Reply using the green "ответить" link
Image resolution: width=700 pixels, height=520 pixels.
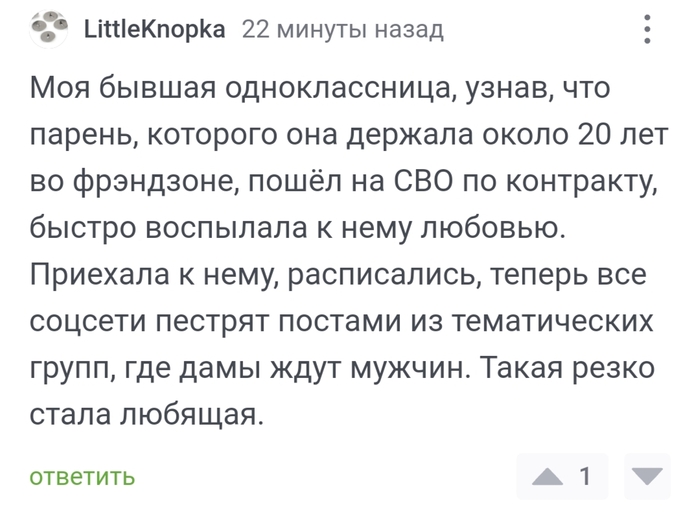point(82,477)
